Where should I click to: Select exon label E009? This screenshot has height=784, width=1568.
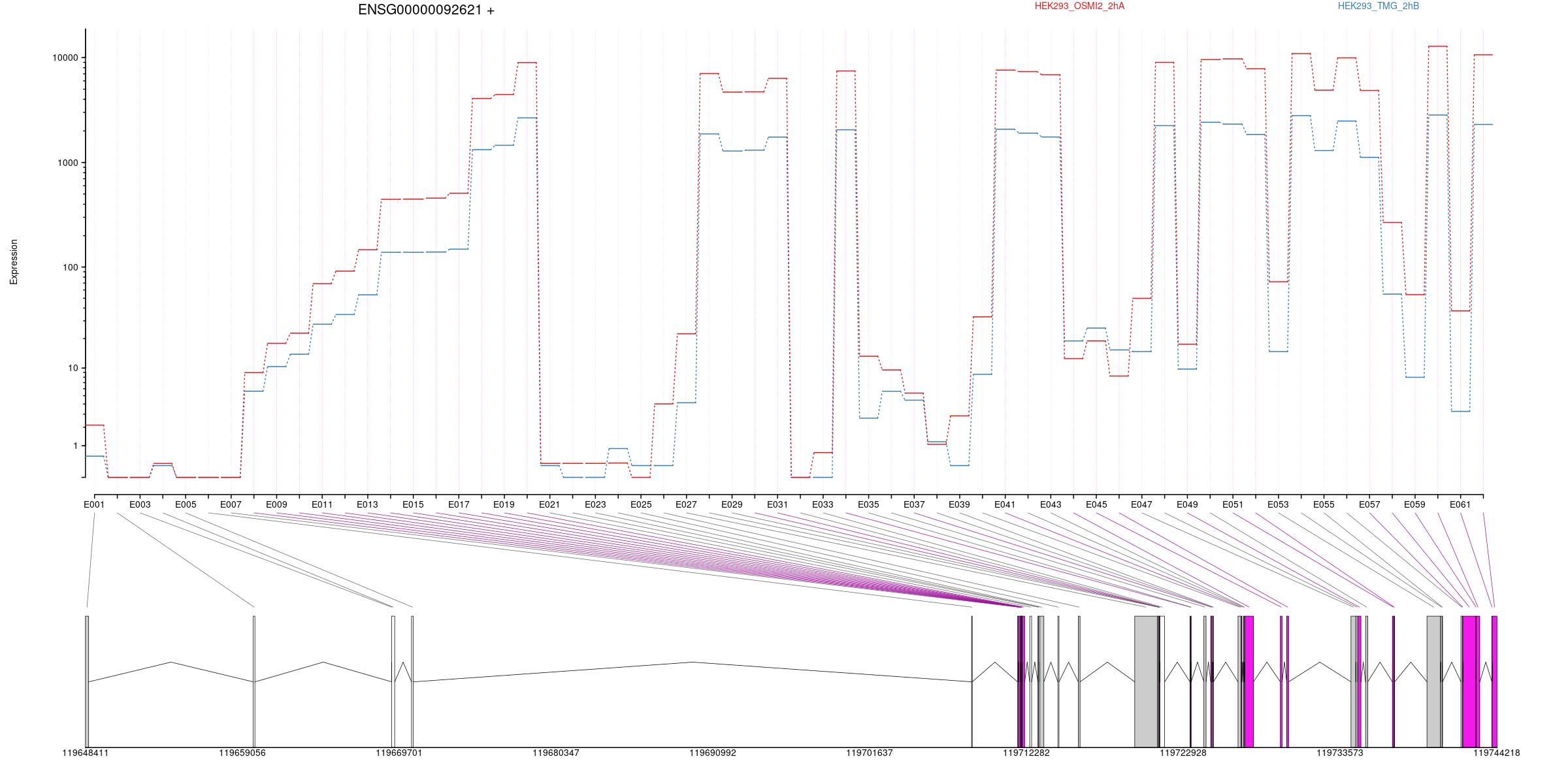276,505
